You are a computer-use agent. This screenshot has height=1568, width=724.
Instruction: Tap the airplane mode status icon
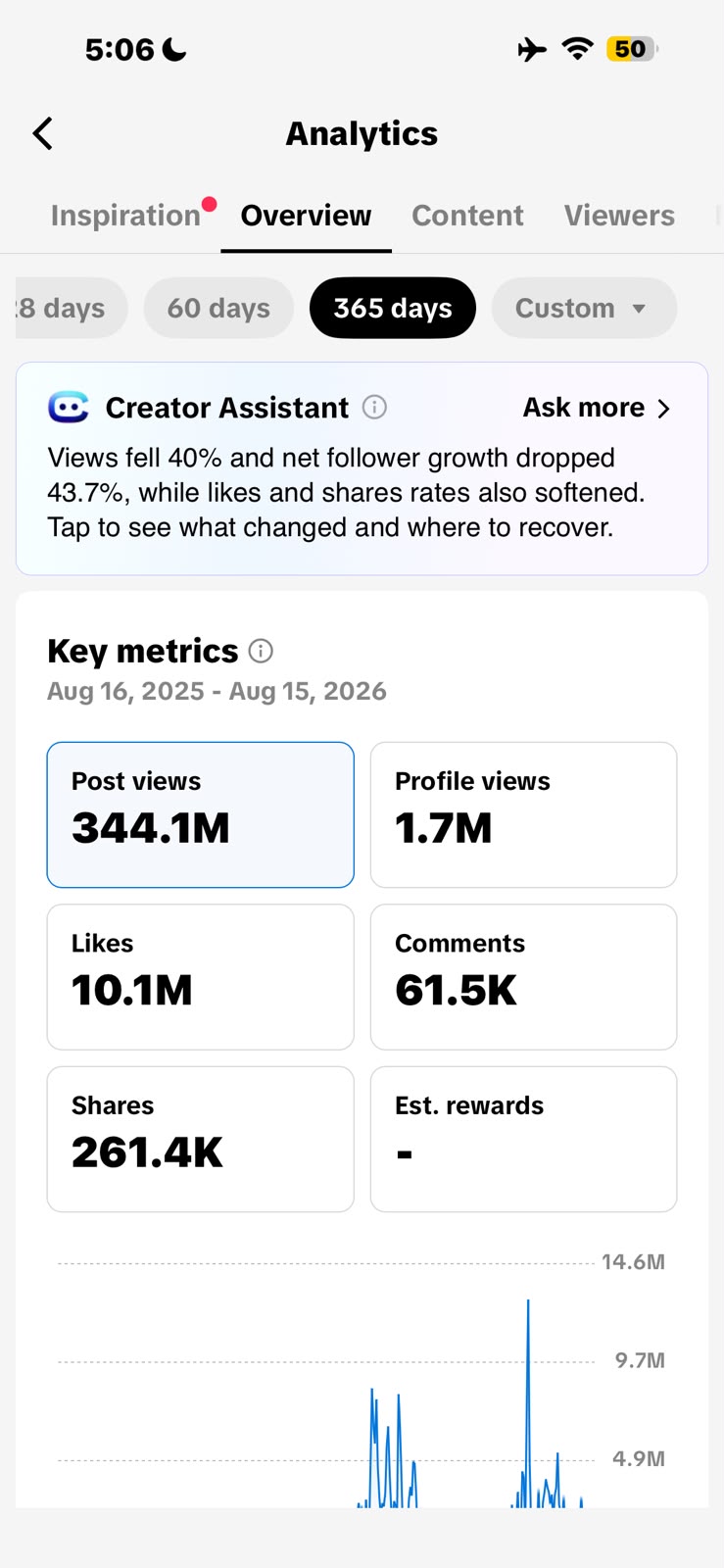click(532, 49)
